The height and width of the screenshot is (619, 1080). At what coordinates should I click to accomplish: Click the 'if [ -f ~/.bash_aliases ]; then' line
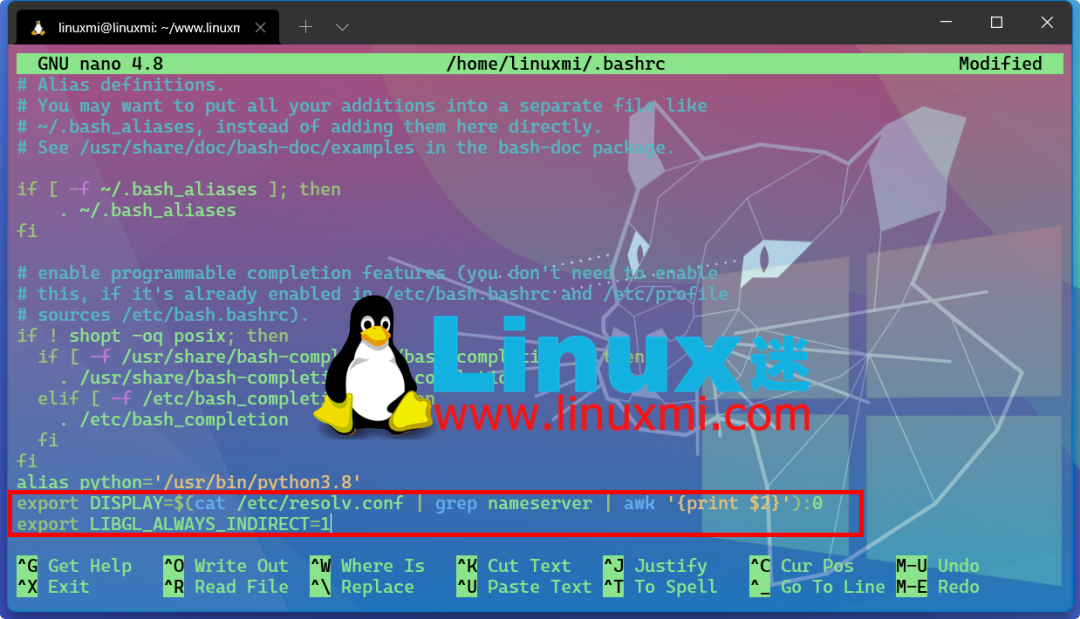(178, 189)
